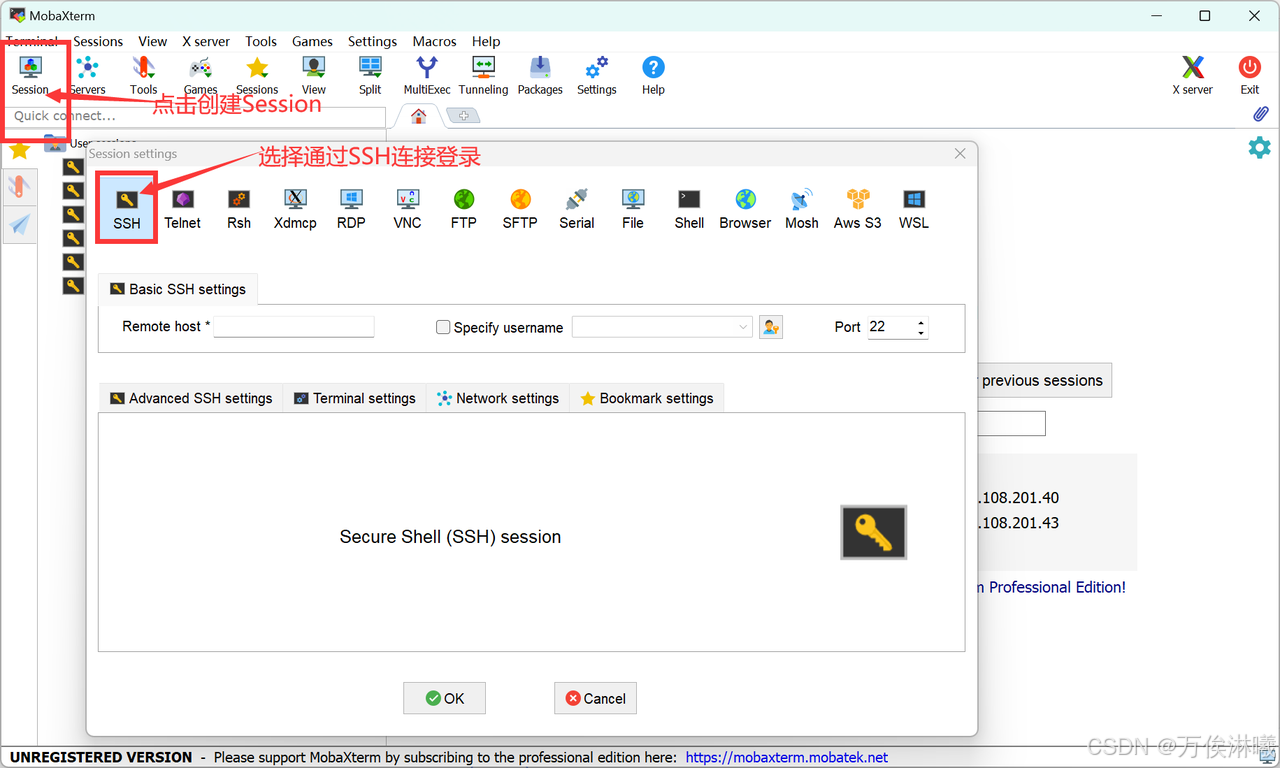Image resolution: width=1280 pixels, height=768 pixels.
Task: Click the Remote host input field
Action: [294, 327]
